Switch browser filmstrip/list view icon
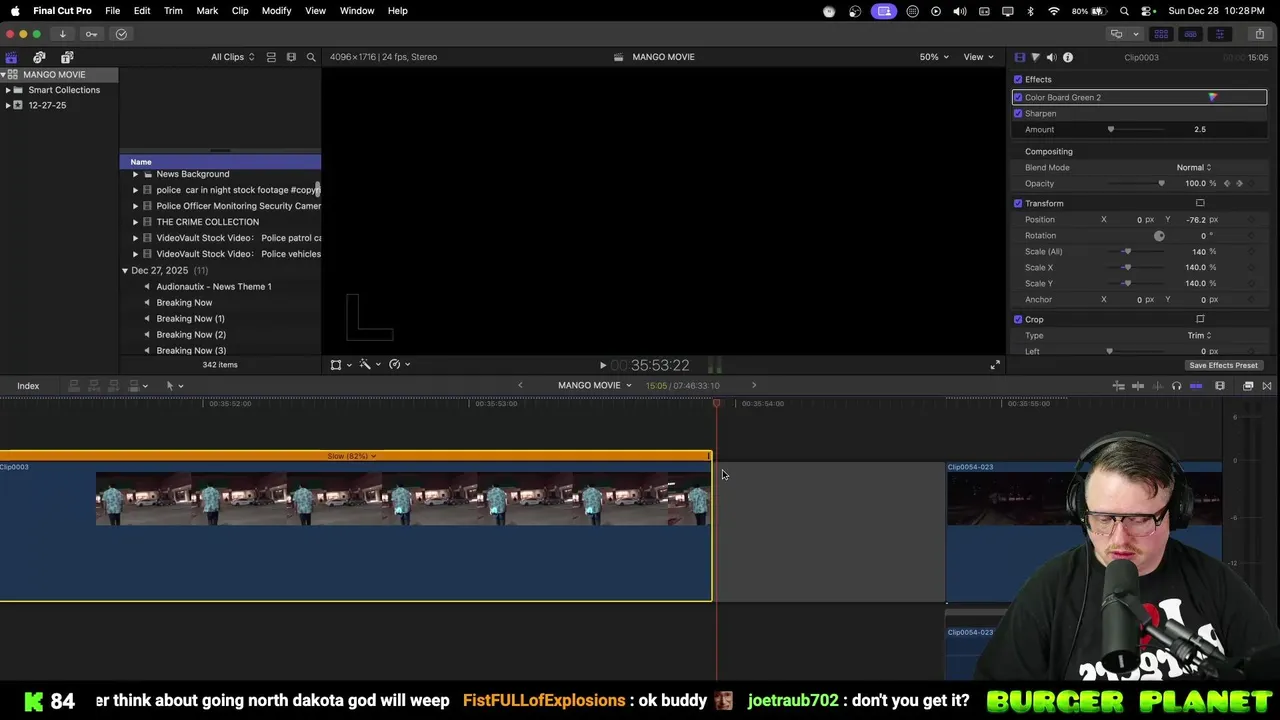The image size is (1280, 720). (x=291, y=57)
